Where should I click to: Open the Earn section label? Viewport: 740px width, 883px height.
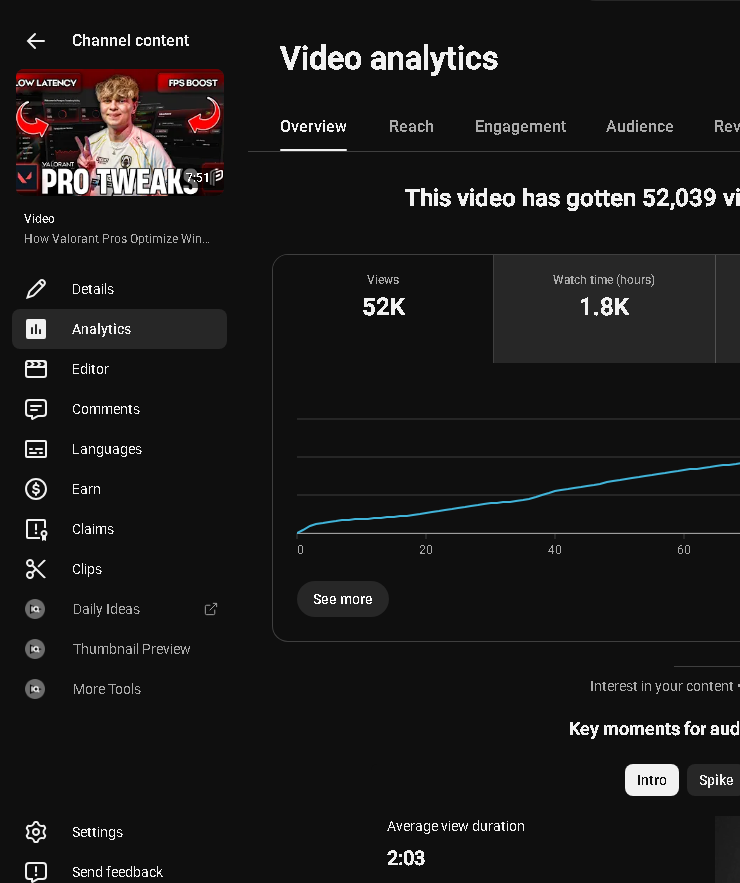tap(86, 489)
